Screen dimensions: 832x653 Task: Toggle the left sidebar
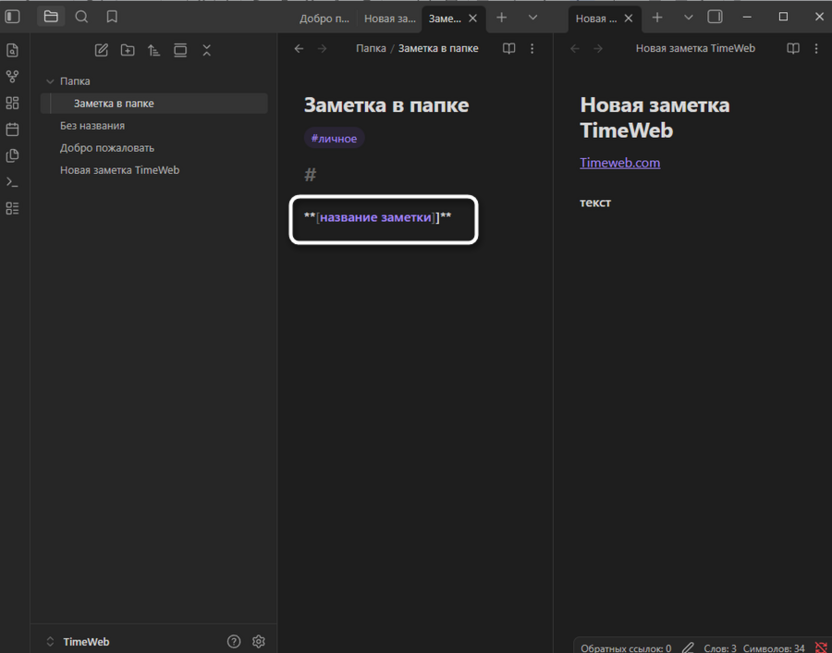coord(13,17)
